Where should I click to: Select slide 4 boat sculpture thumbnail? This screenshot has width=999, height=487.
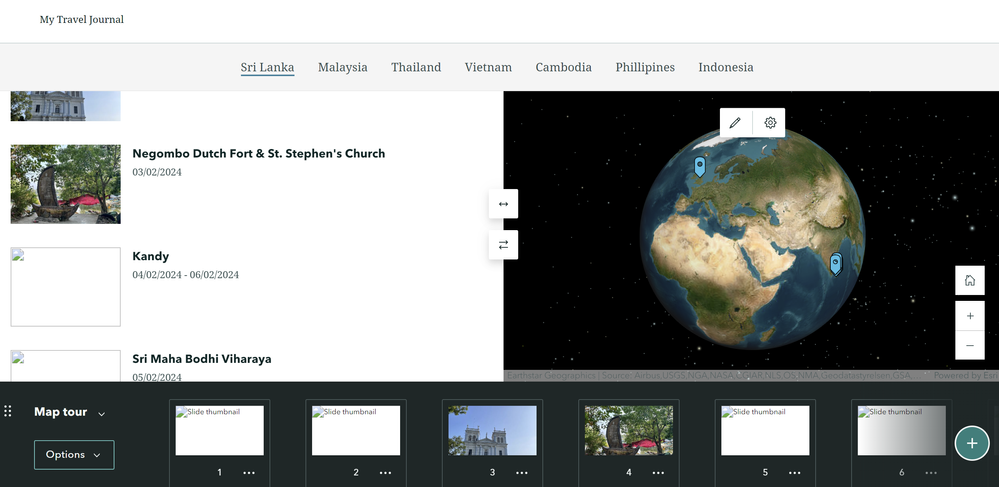coord(629,430)
